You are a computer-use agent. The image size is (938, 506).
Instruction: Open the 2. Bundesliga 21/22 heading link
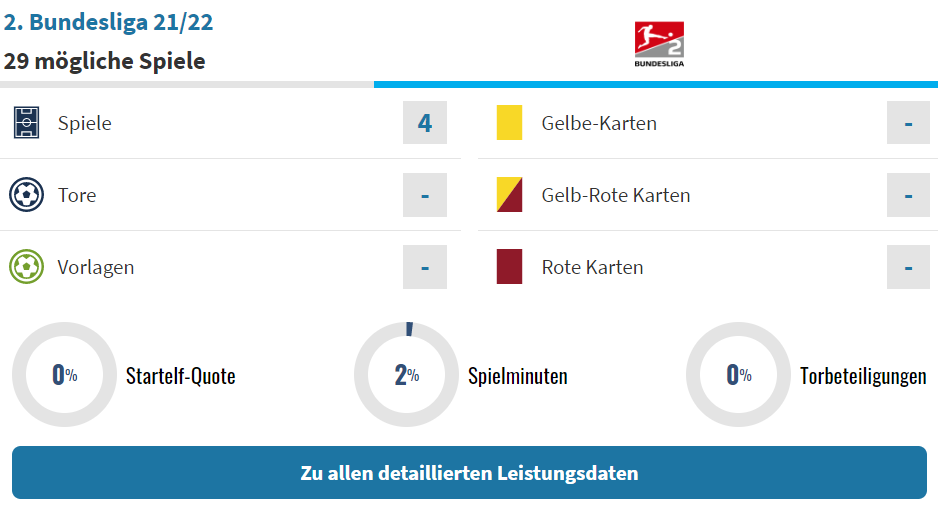tap(108, 22)
